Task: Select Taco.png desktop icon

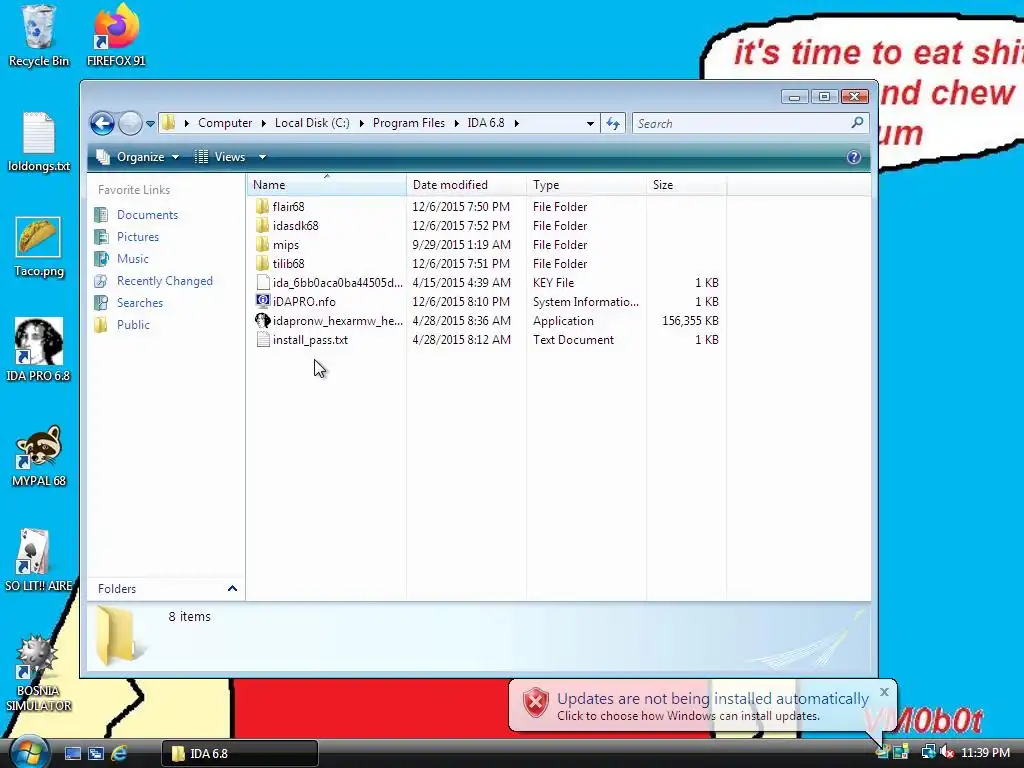Action: coord(39,247)
